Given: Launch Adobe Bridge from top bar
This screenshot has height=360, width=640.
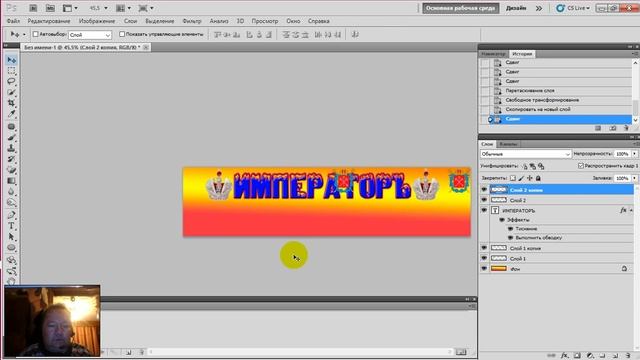Looking at the screenshot, I should (x=33, y=8).
